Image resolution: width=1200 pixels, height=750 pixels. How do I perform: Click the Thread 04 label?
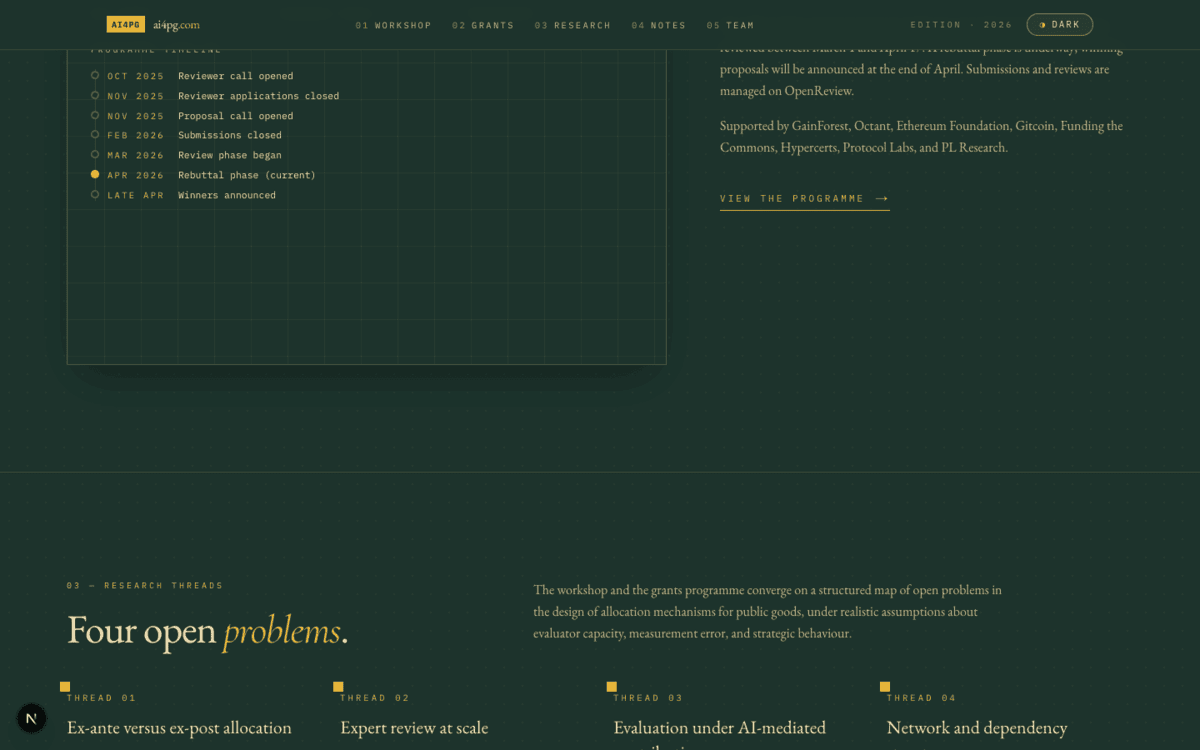(x=921, y=698)
